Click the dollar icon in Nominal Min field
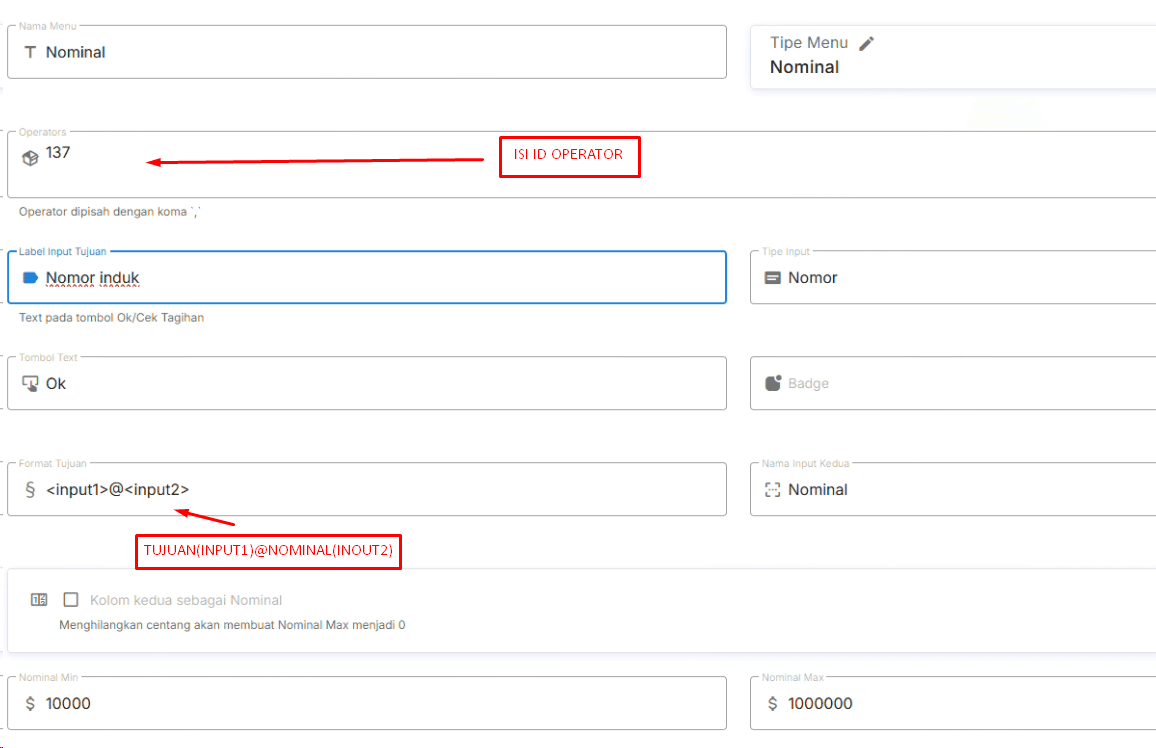 coord(30,703)
